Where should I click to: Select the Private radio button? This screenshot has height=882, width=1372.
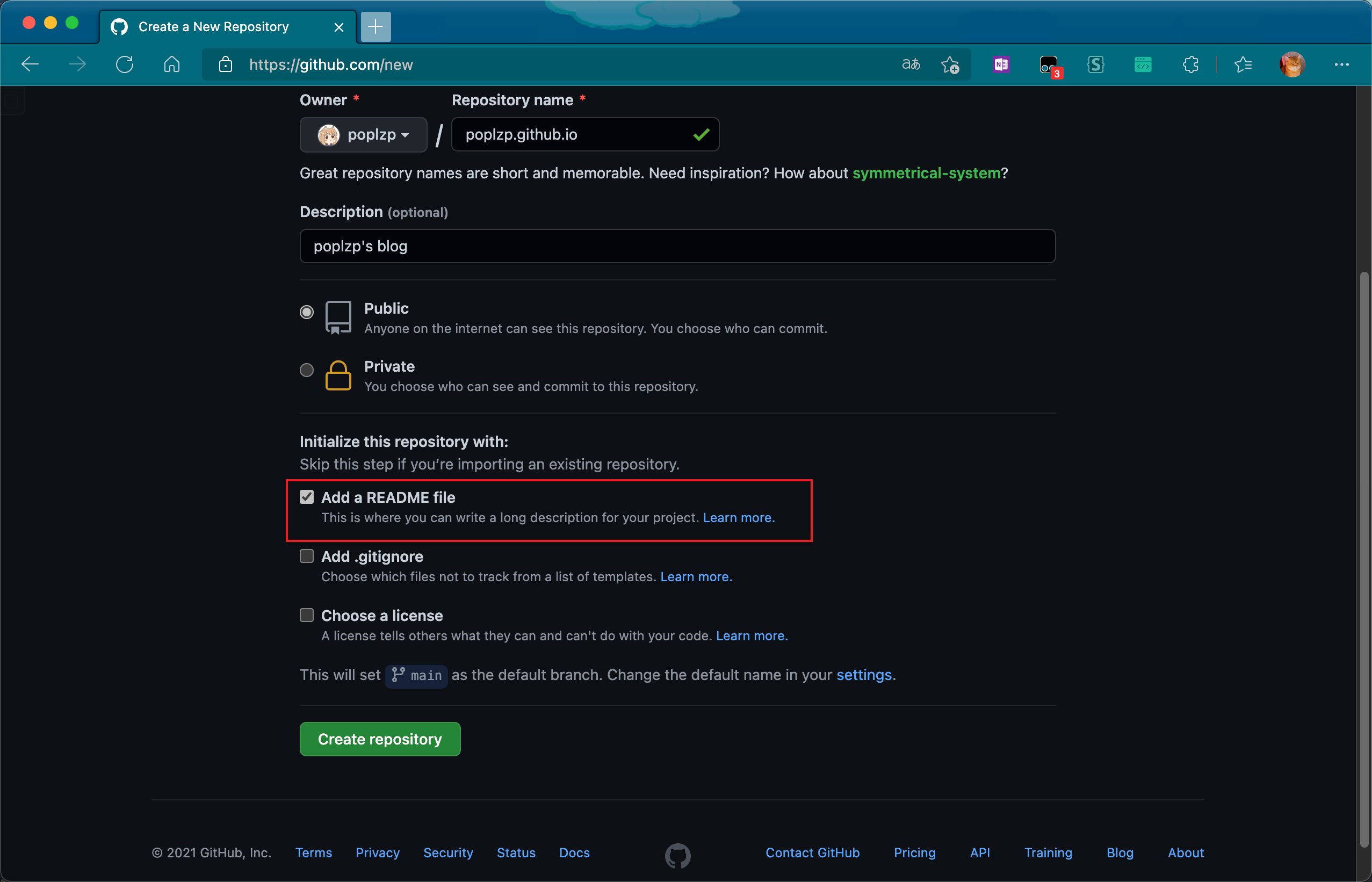(x=307, y=370)
